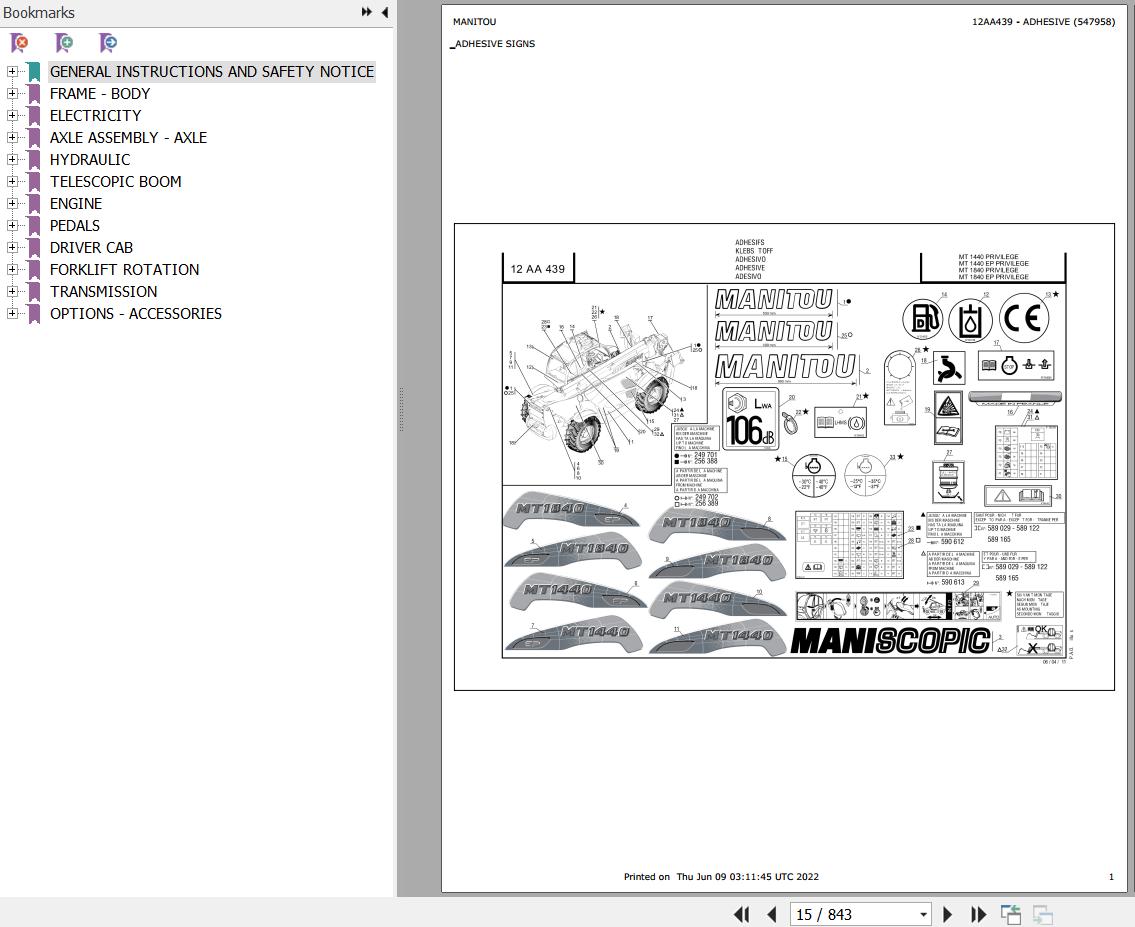Jump to AXLE ASSEMBLY - AXLE bookmark
The image size is (1135, 927).
128,137
